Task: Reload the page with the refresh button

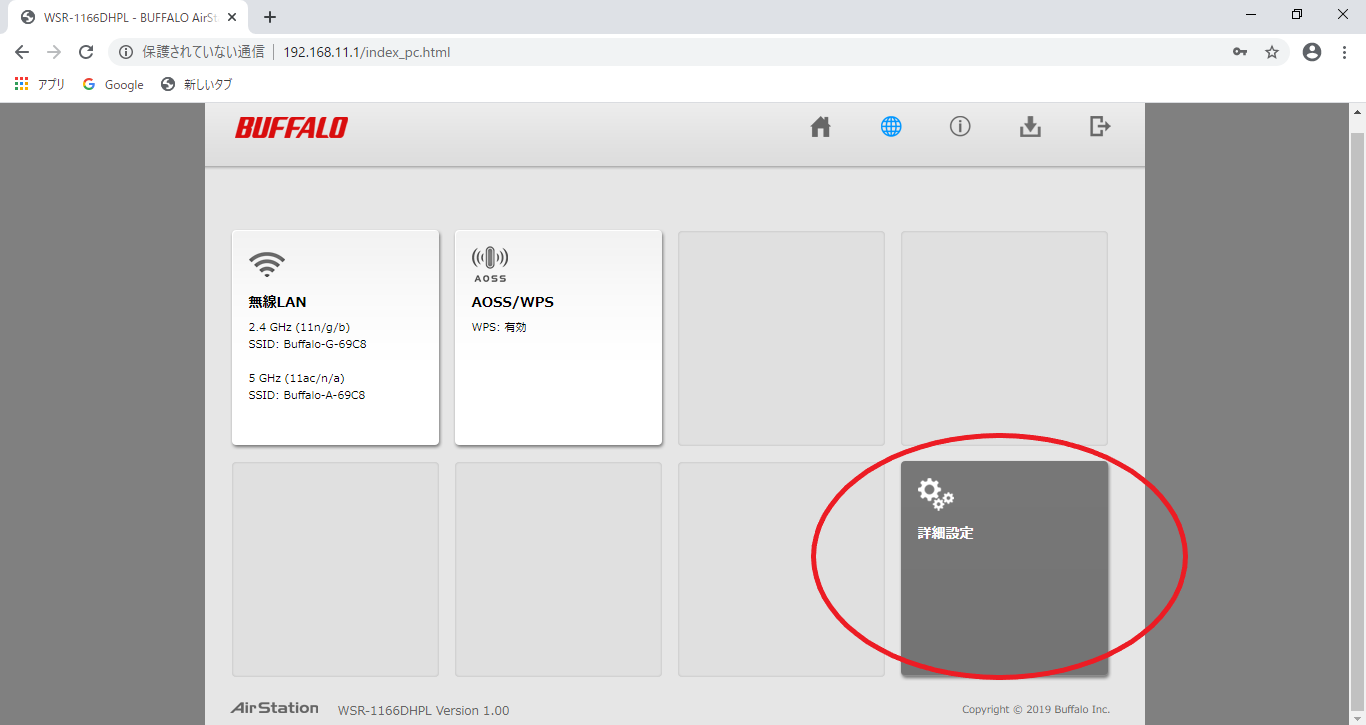Action: tap(86, 52)
